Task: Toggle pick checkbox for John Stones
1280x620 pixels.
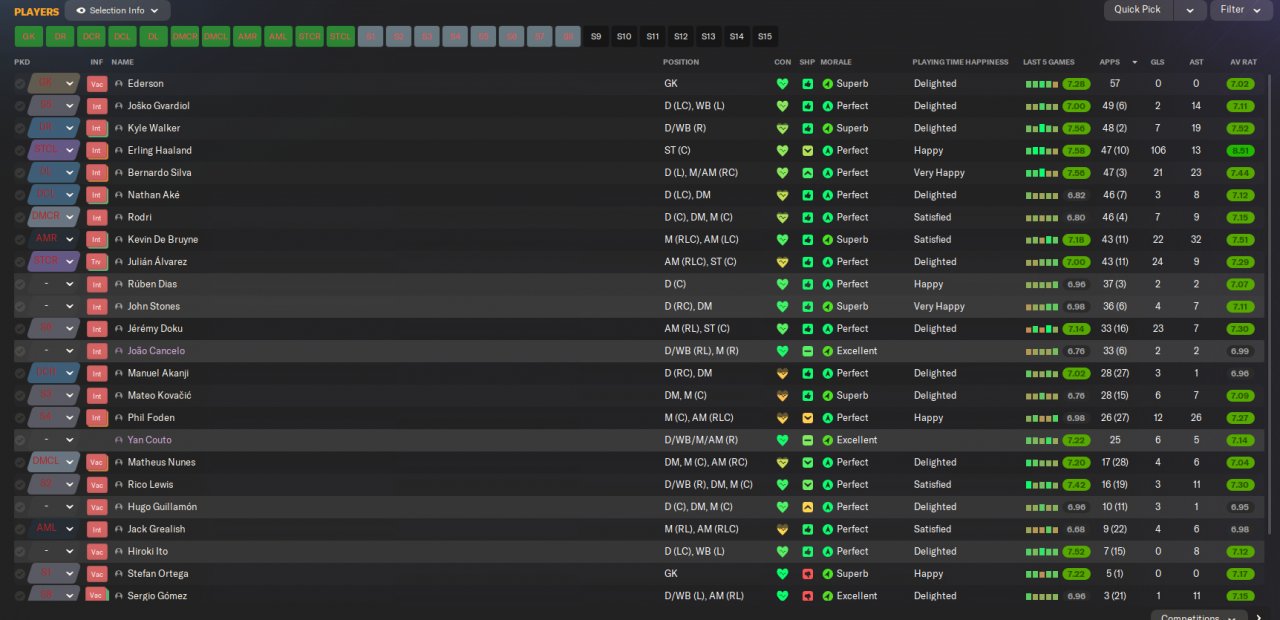Action: tap(20, 307)
